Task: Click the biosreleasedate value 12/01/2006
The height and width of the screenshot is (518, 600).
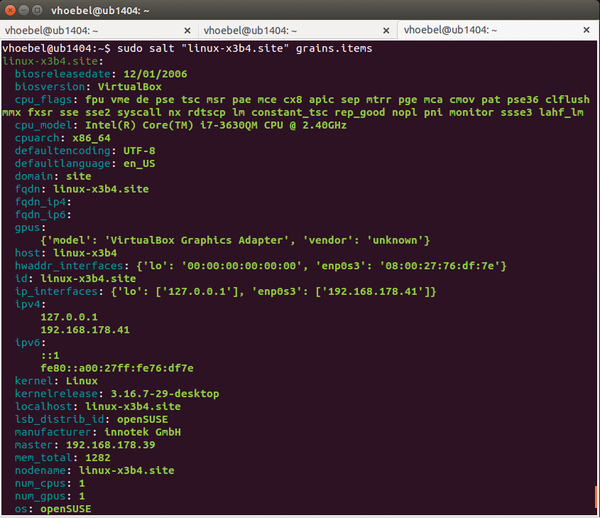Action: pyautogui.click(x=155, y=74)
